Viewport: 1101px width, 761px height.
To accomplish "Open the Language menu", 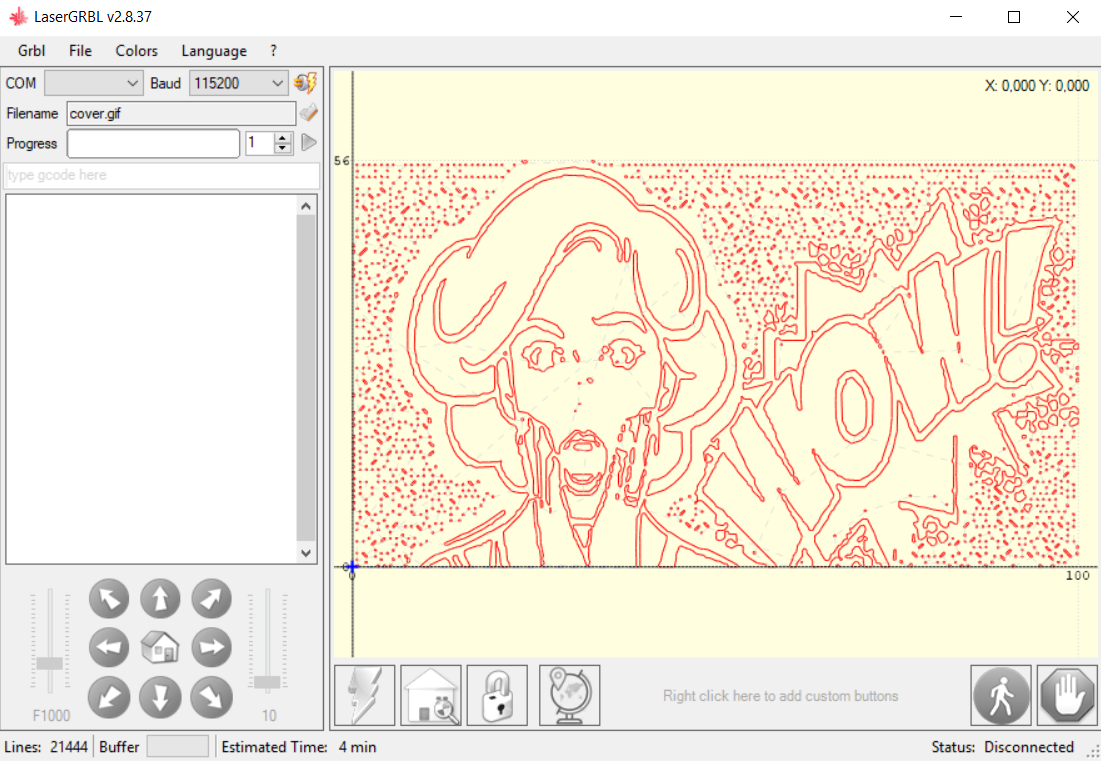I will pyautogui.click(x=214, y=51).
